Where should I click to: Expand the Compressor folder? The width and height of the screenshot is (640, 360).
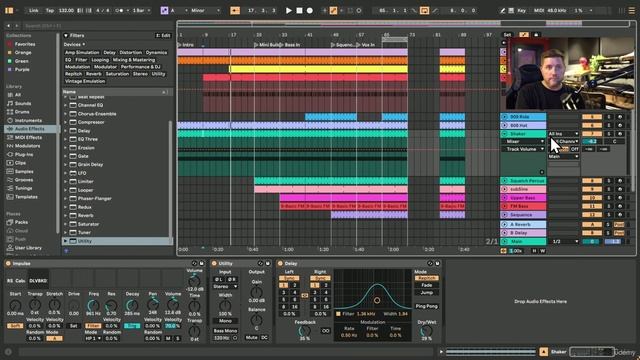coord(65,122)
